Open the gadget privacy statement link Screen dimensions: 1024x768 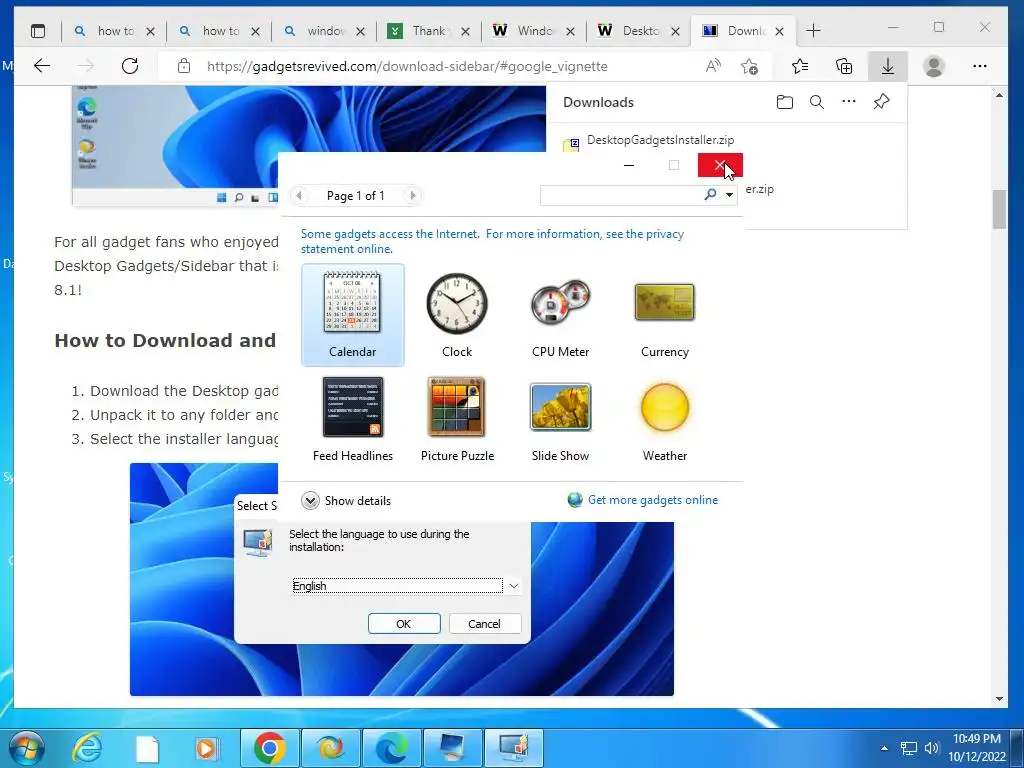(492, 241)
